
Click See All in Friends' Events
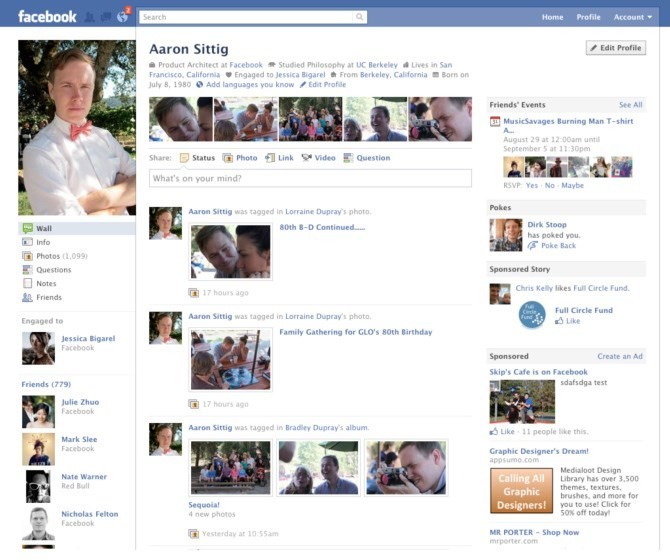[x=630, y=105]
